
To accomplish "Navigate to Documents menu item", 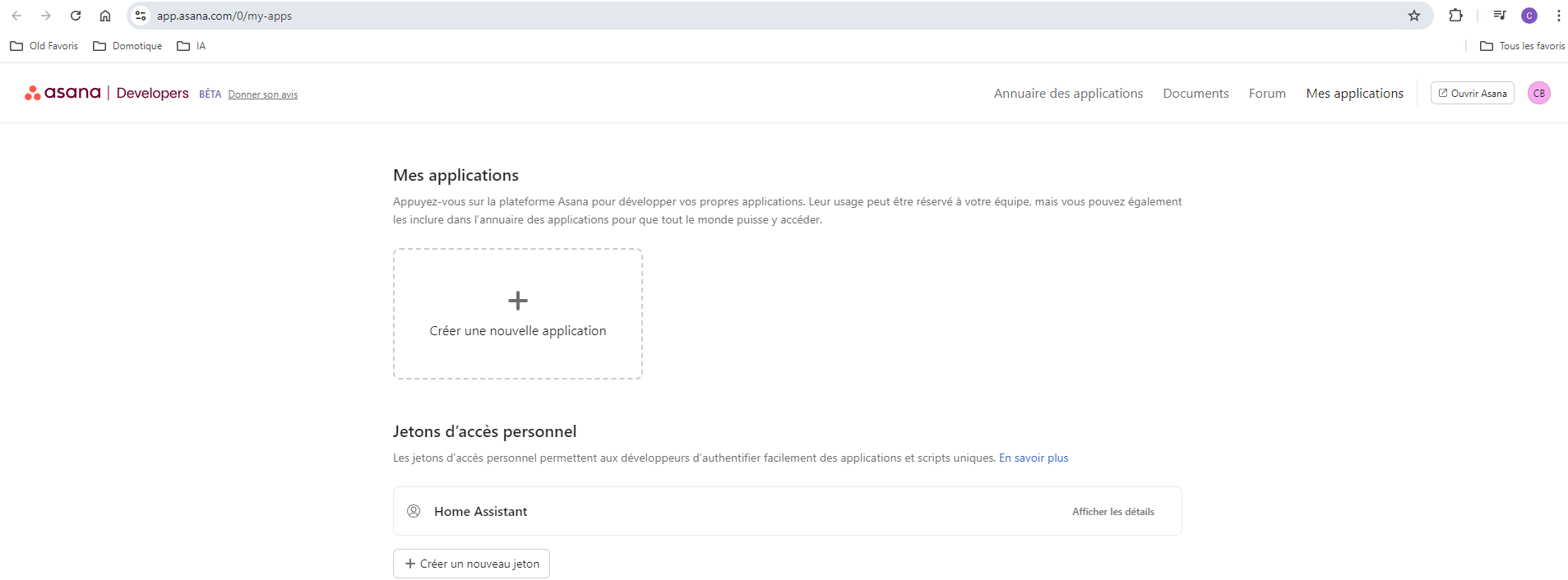I will coord(1196,94).
